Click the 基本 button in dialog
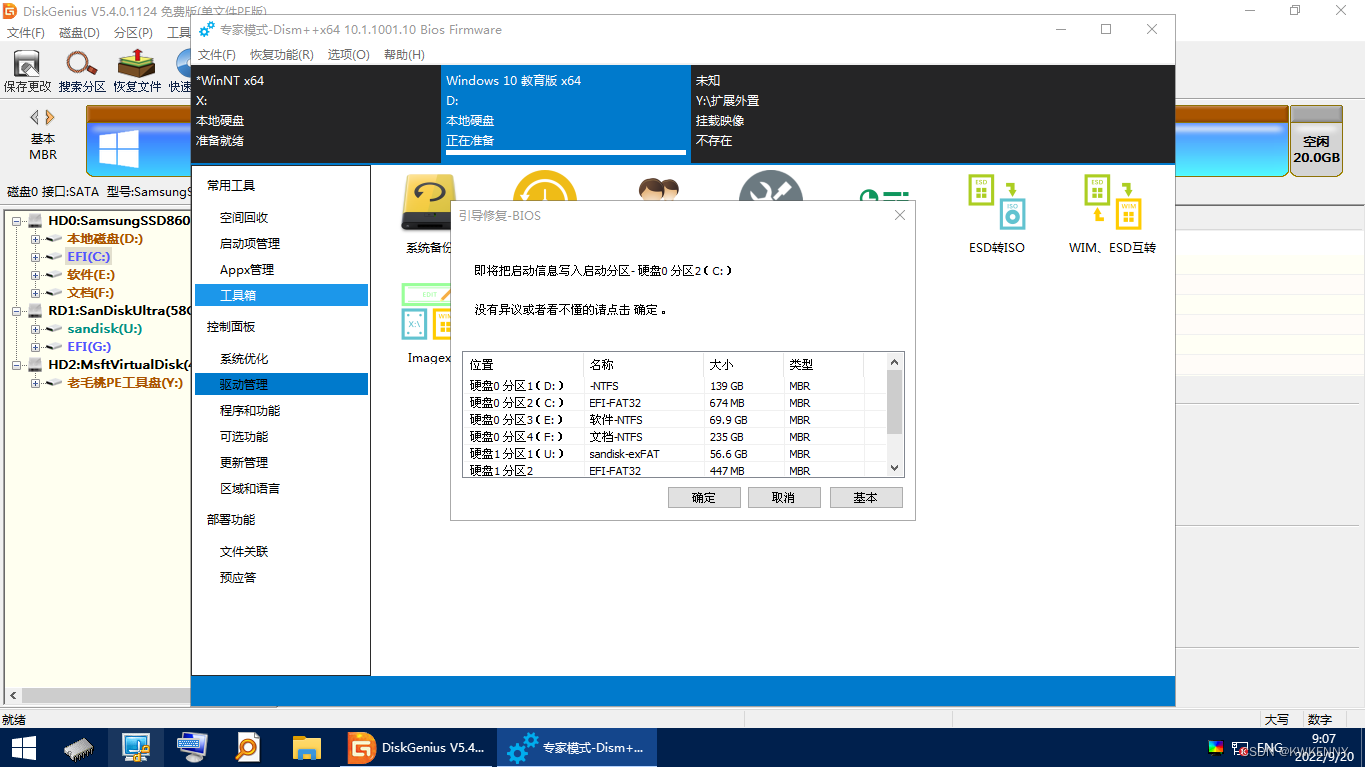1365x767 pixels. pyautogui.click(x=866, y=497)
